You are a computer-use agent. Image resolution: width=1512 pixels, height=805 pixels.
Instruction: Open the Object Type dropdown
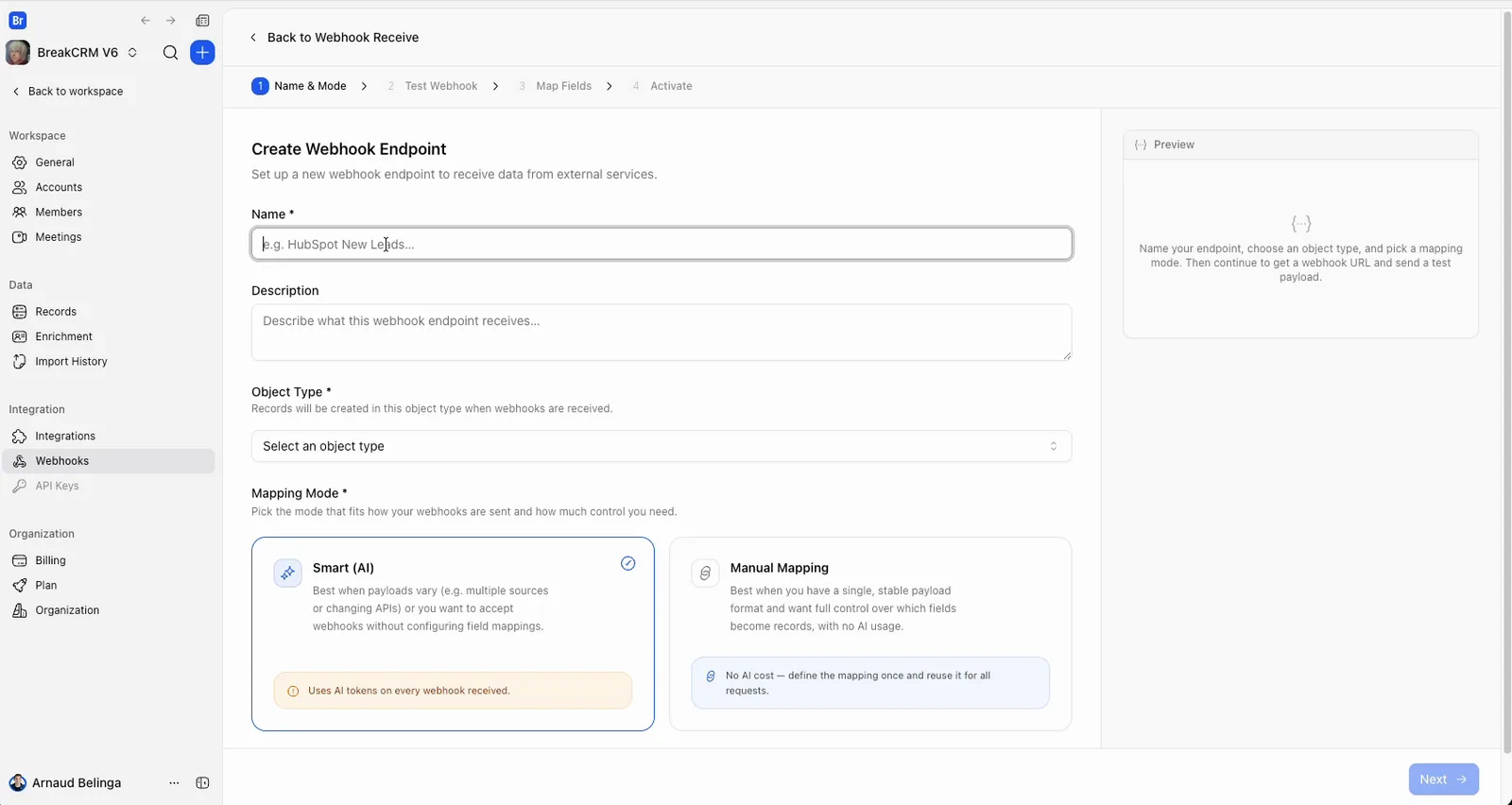point(661,446)
